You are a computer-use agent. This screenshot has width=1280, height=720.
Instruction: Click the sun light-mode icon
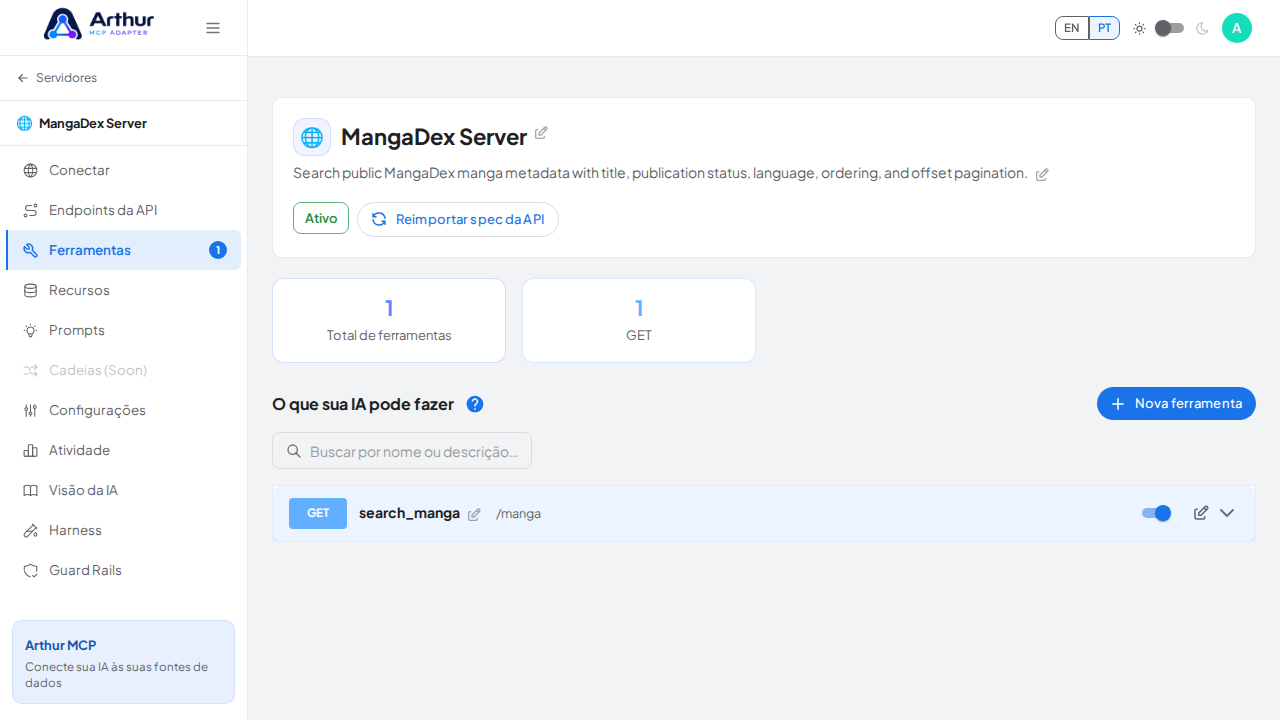1139,28
